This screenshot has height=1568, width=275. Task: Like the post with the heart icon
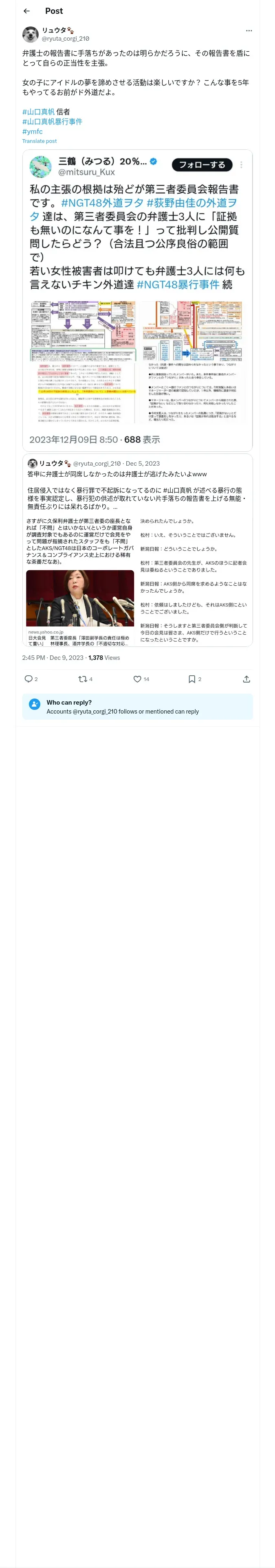coord(137,679)
